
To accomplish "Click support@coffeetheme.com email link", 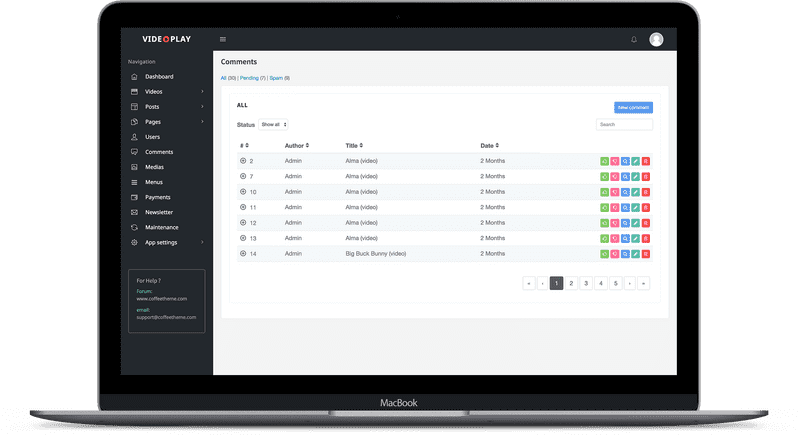I will tap(166, 317).
